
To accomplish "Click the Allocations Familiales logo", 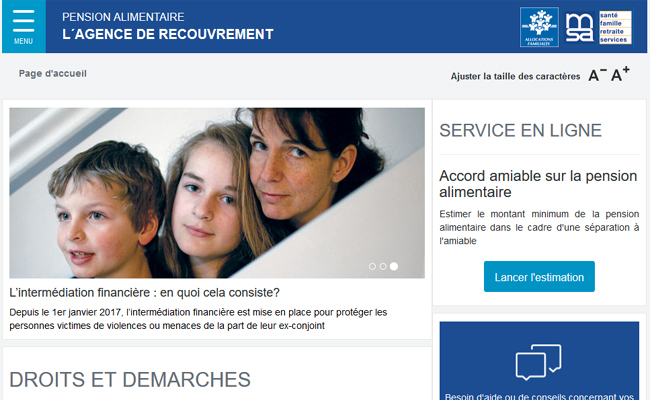I will click(539, 27).
